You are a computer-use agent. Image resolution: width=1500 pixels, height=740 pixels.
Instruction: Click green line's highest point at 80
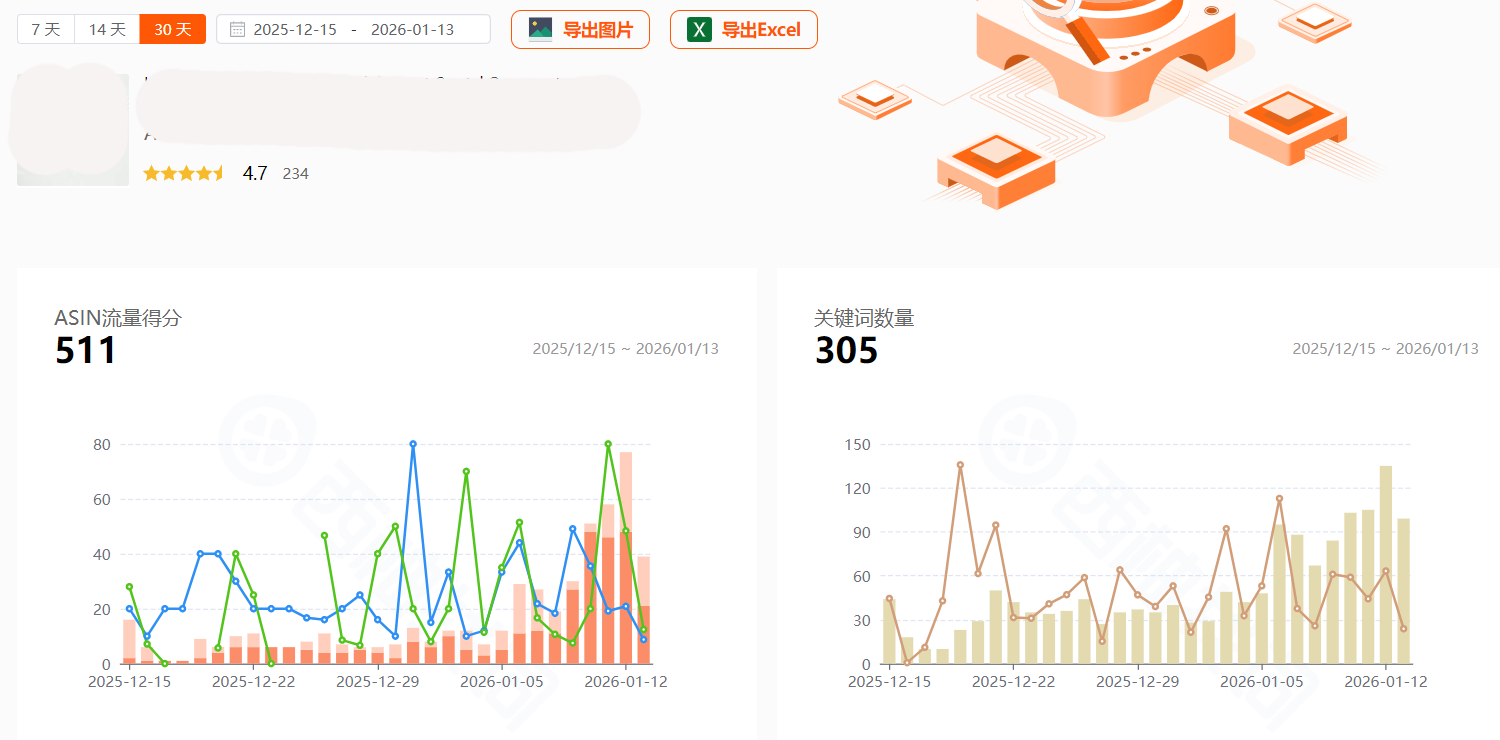click(x=608, y=444)
